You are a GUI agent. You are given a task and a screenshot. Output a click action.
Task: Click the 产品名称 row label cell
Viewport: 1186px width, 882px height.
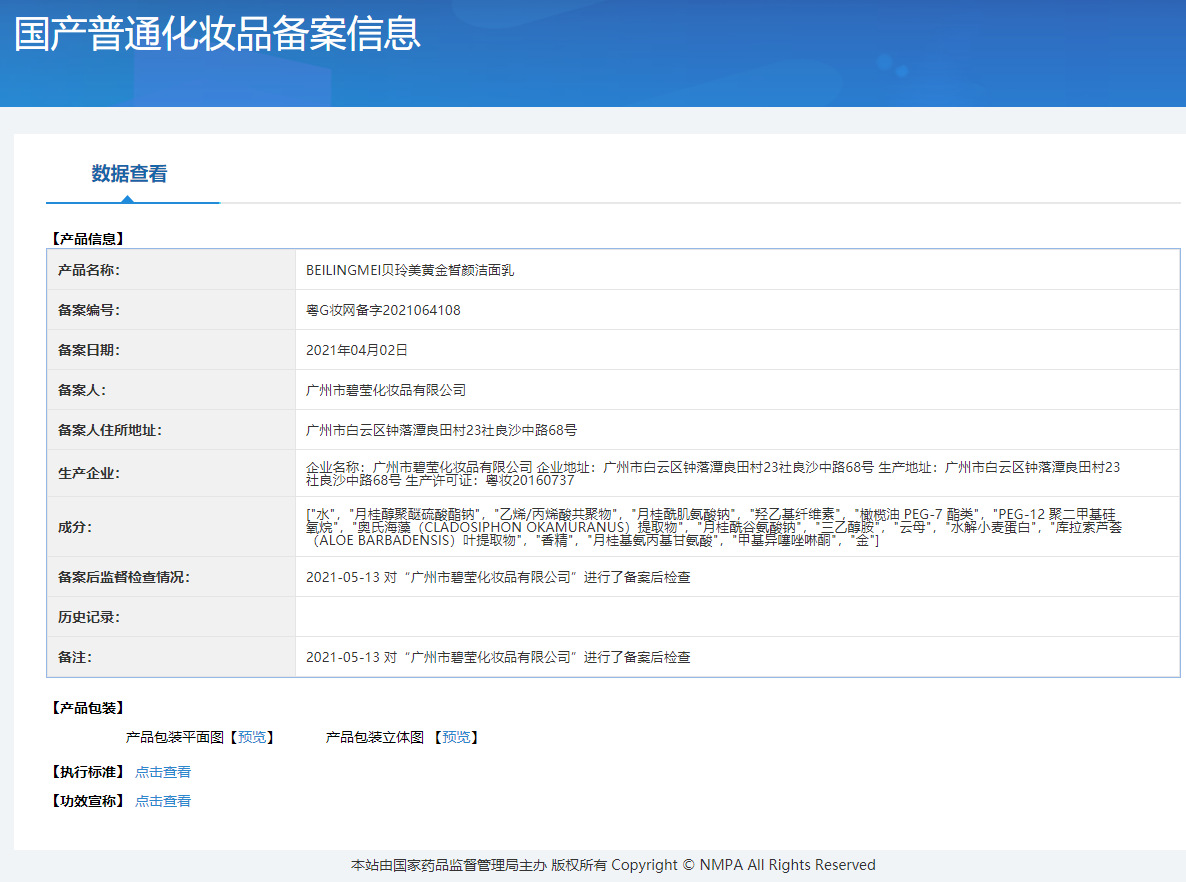click(171, 270)
